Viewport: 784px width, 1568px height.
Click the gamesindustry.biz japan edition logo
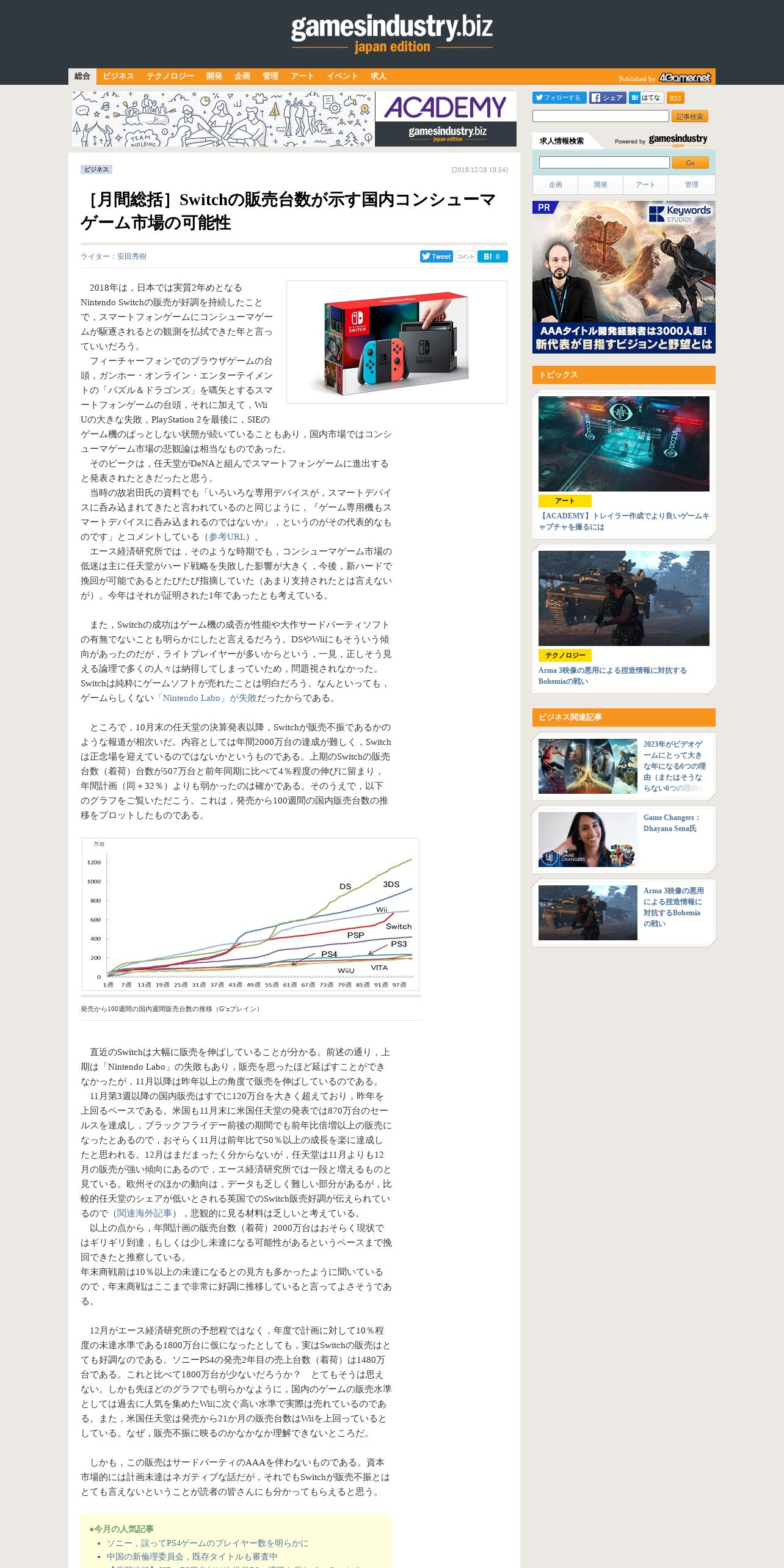(x=391, y=34)
